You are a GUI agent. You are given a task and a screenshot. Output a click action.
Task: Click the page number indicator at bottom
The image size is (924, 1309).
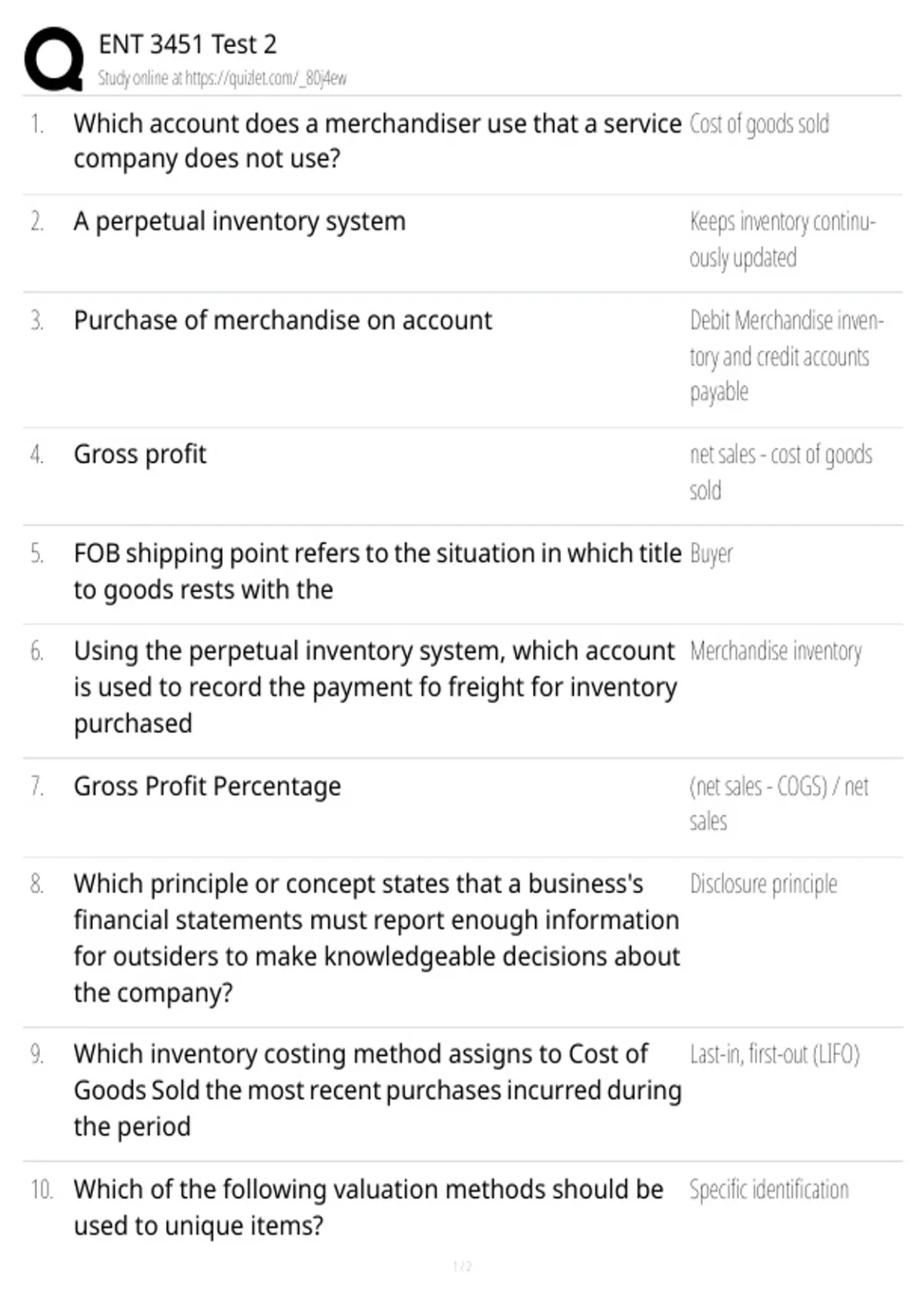coord(462,1267)
